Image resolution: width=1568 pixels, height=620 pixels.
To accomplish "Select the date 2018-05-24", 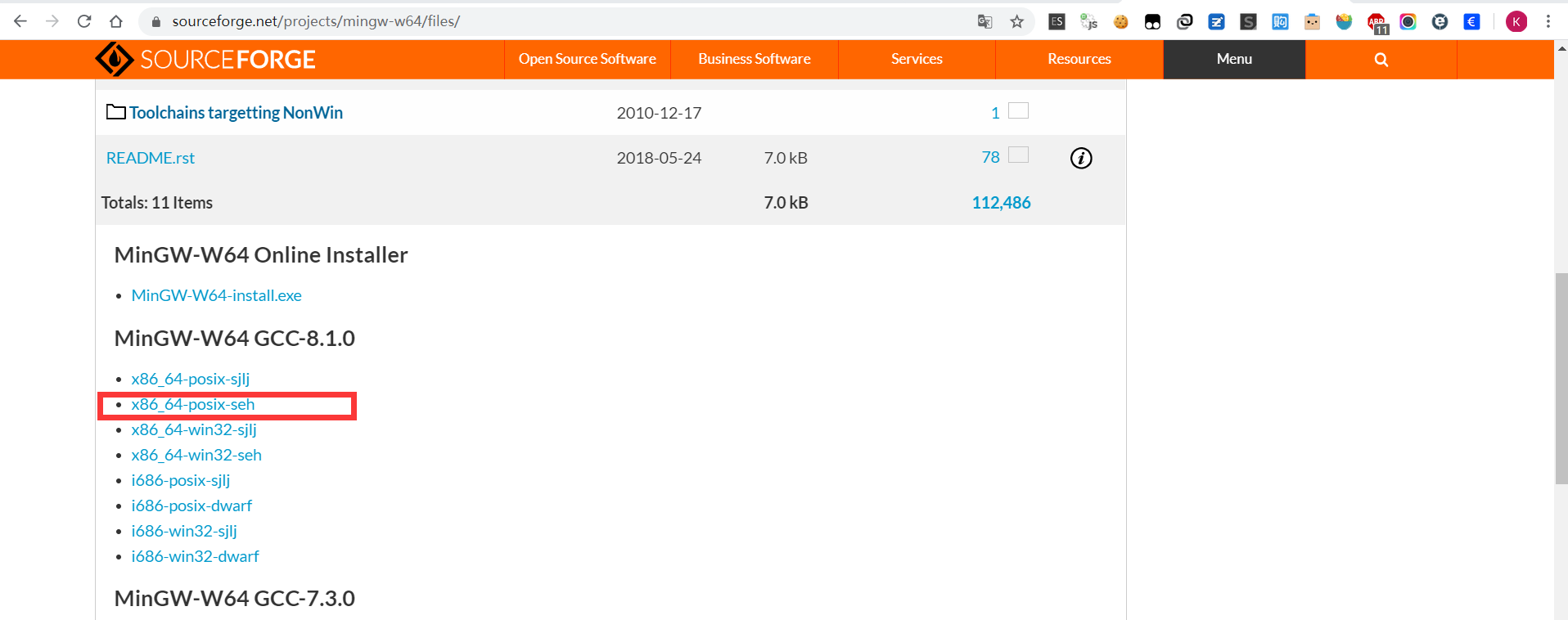I will [x=659, y=158].
